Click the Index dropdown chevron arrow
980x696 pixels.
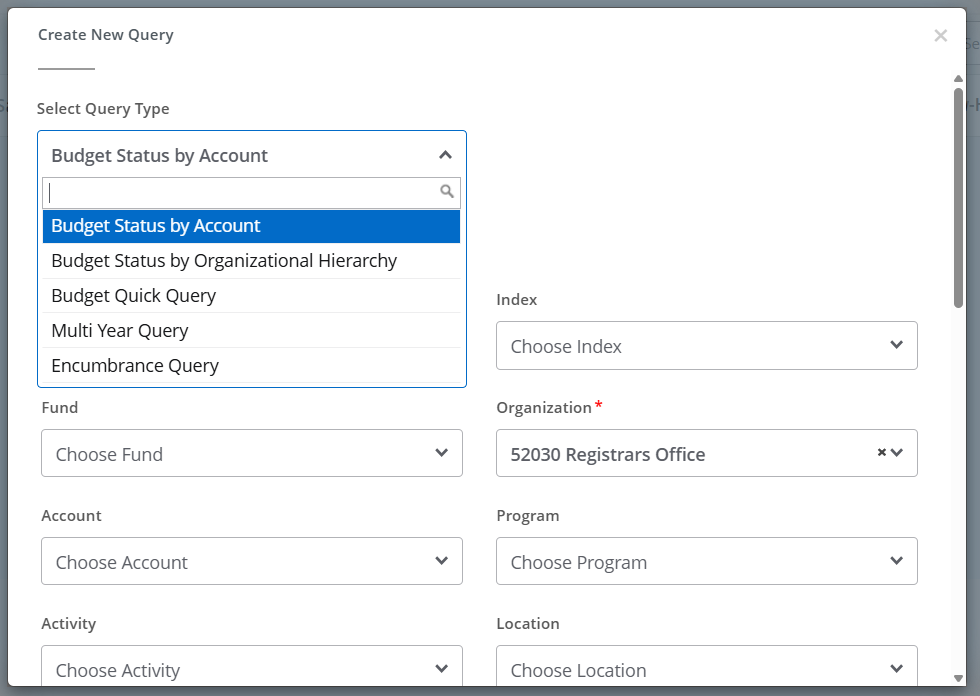tap(896, 345)
